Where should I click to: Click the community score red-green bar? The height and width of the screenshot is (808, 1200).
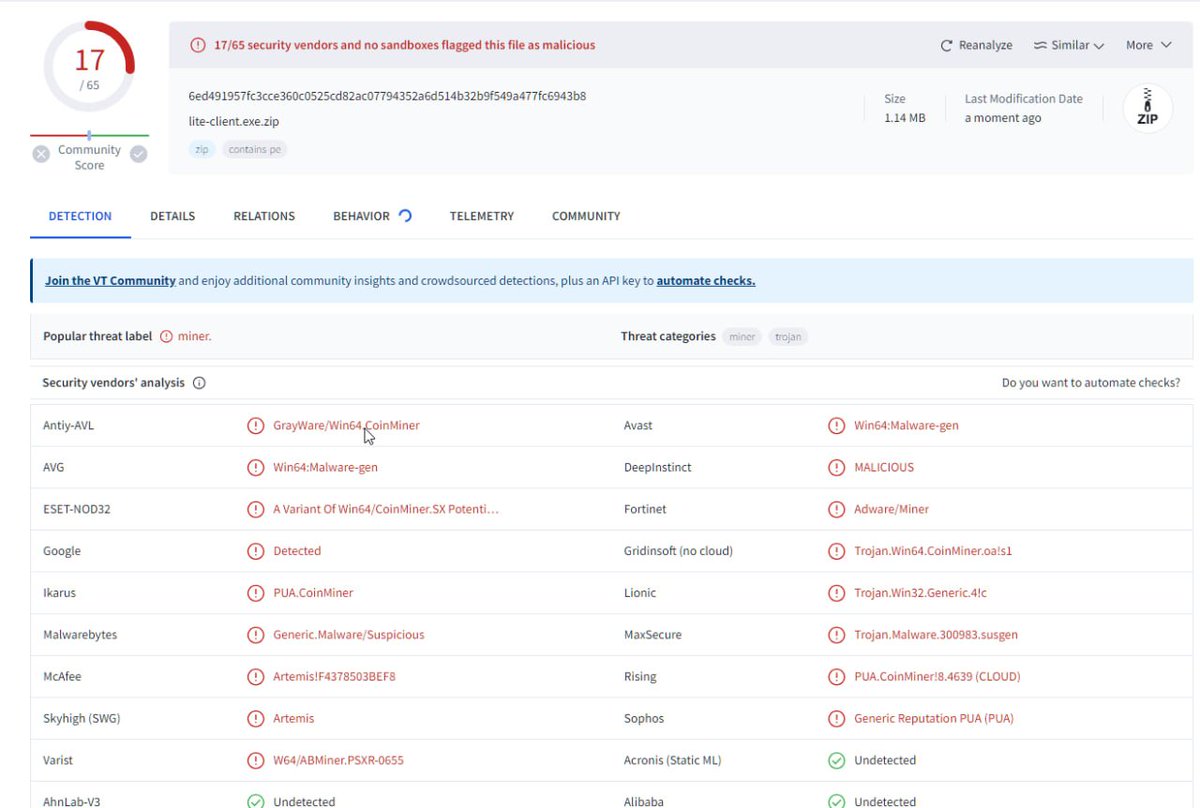pos(89,135)
